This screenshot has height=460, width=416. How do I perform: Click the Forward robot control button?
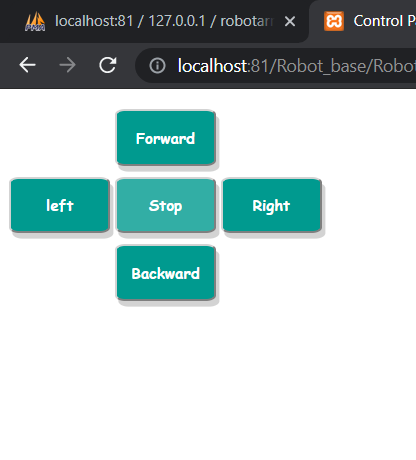click(166, 138)
